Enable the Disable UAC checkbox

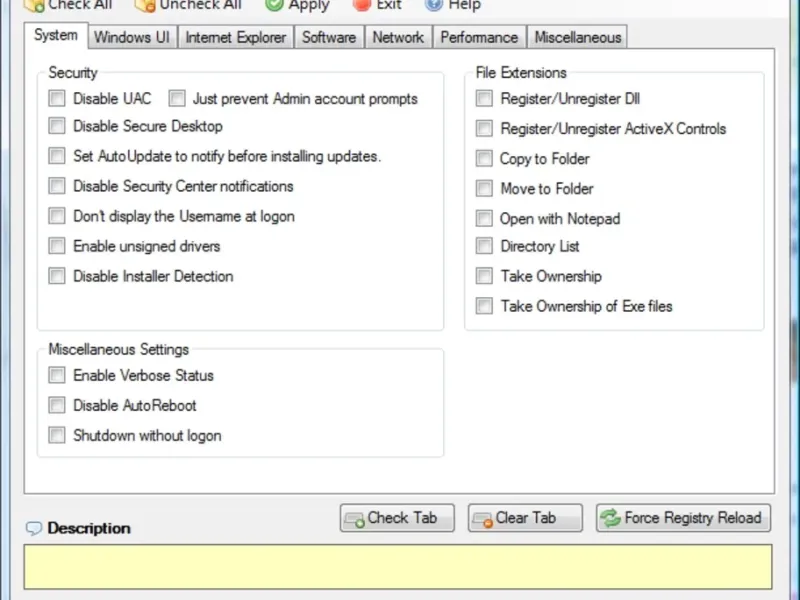[x=57, y=98]
